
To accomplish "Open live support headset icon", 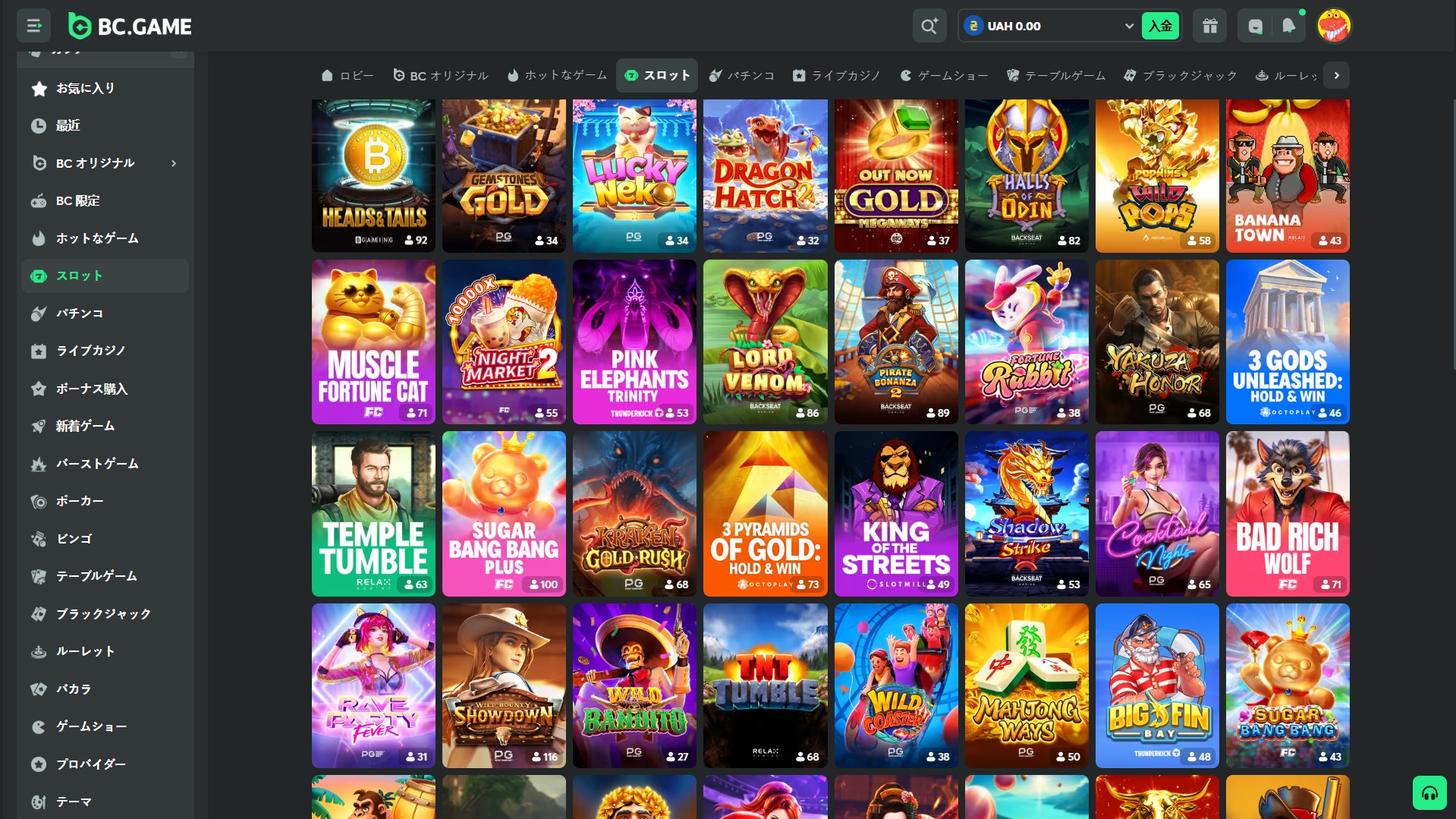I will pyautogui.click(x=1429, y=793).
